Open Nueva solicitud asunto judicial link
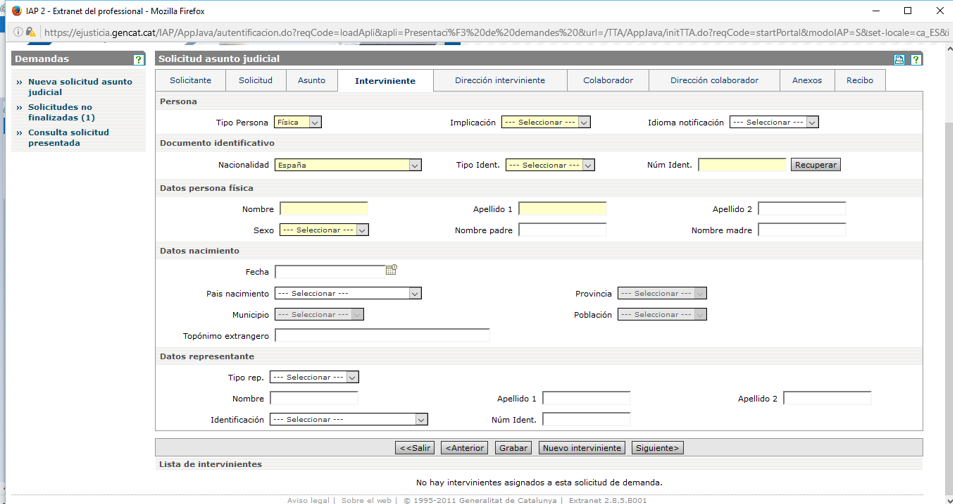 tap(80, 87)
